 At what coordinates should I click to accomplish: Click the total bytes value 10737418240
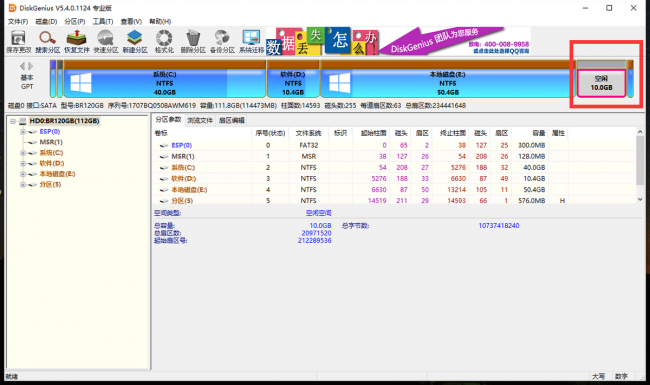coord(499,226)
